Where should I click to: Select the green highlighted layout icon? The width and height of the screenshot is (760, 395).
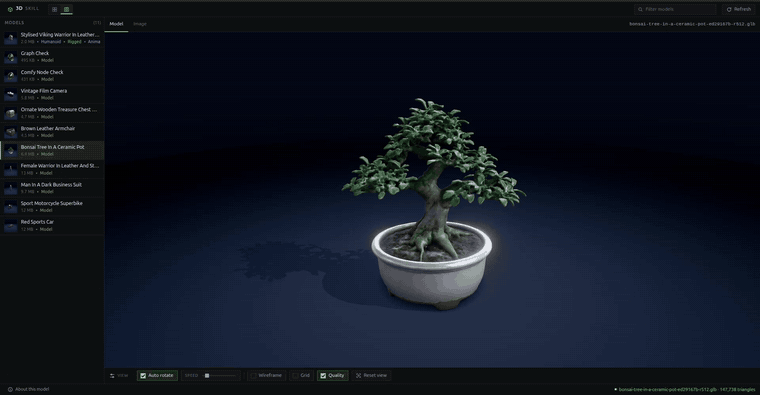click(66, 9)
